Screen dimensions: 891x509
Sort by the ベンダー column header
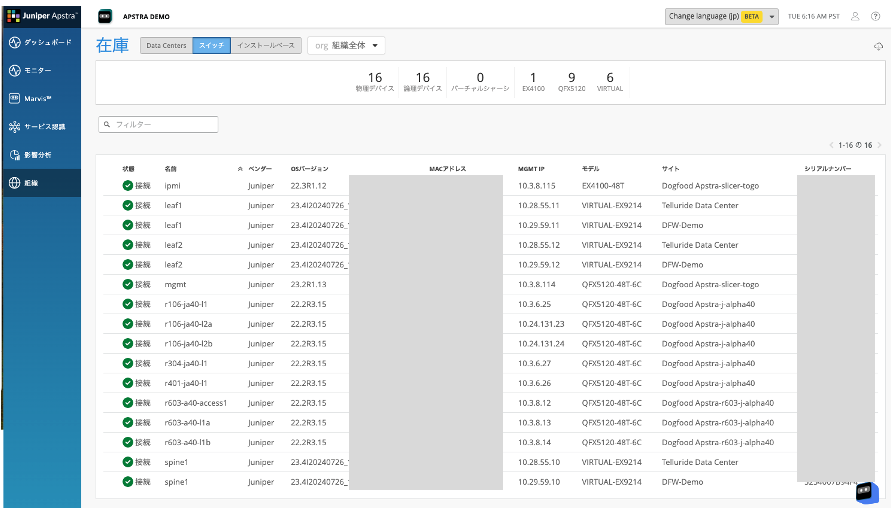[259, 169]
